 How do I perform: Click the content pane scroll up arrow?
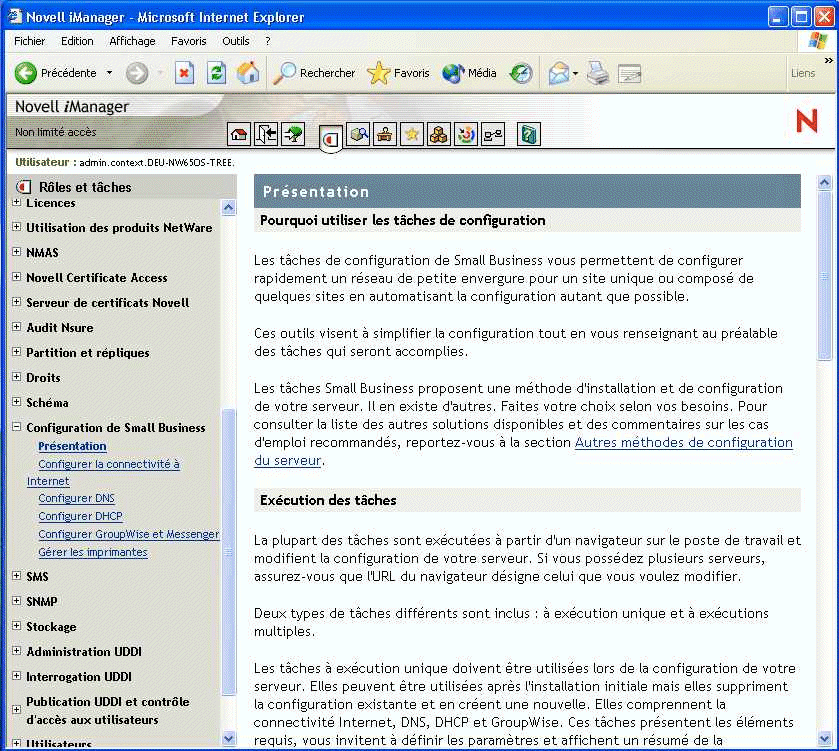tap(825, 182)
